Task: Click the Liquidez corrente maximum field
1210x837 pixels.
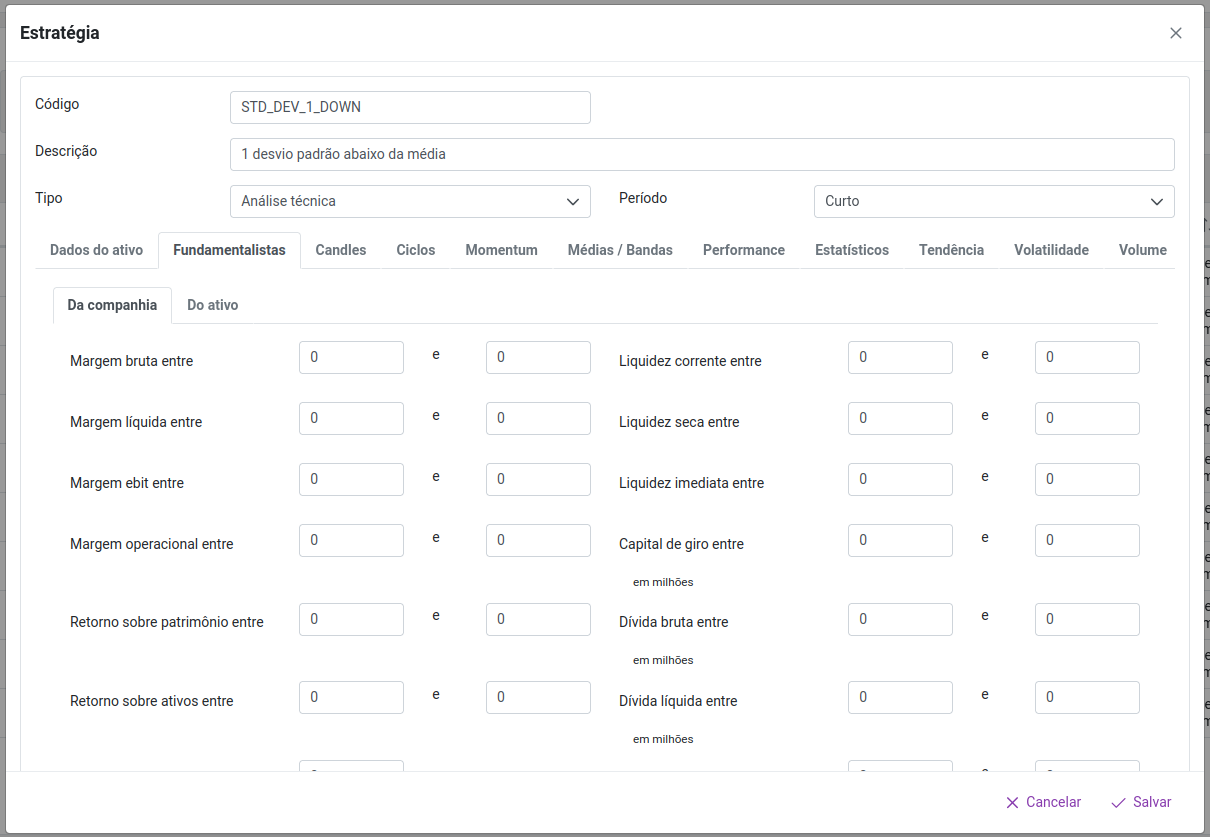Action: tap(1086, 357)
